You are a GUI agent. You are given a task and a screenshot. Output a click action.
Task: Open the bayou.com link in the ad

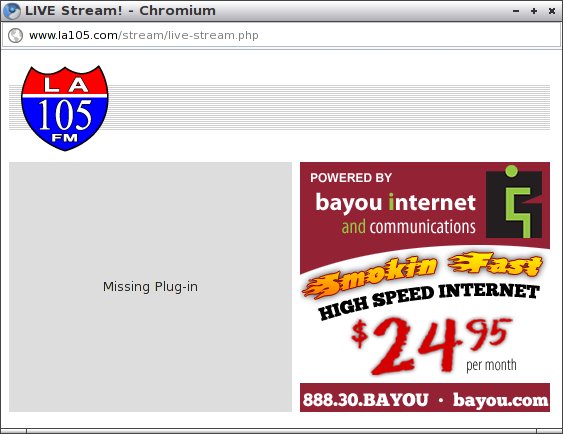coord(500,400)
